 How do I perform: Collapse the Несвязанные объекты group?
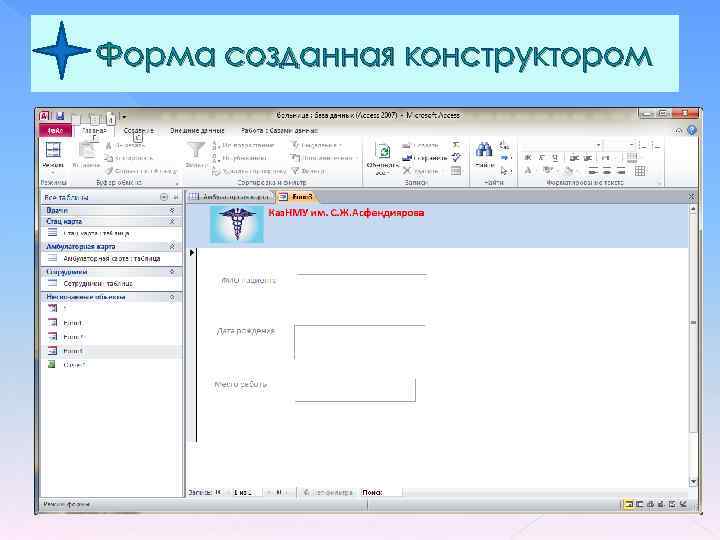172,297
